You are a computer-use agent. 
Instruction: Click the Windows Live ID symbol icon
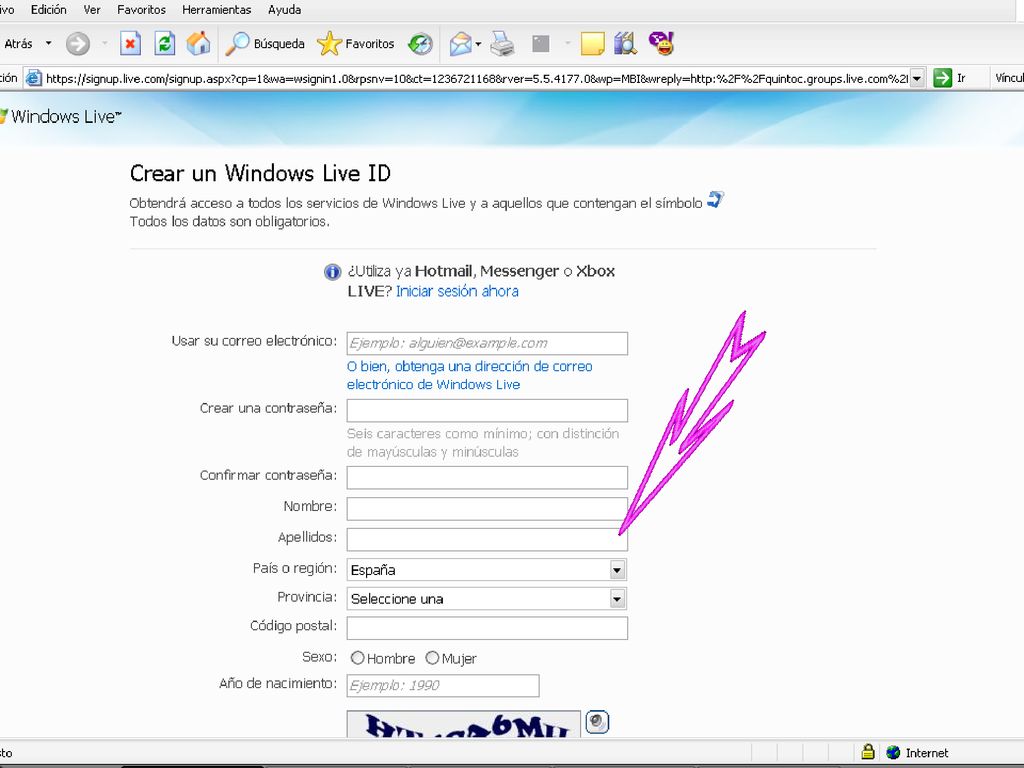pyautogui.click(x=716, y=200)
